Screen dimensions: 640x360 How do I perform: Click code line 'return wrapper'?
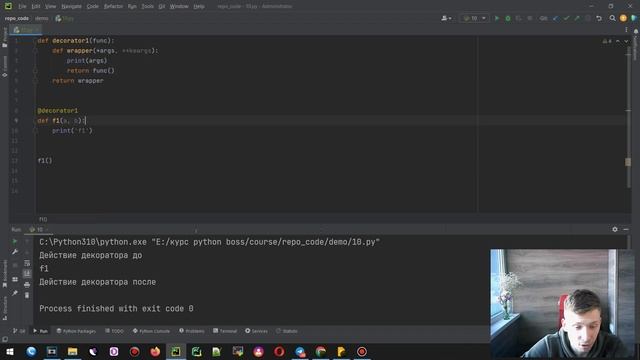pyautogui.click(x=78, y=81)
